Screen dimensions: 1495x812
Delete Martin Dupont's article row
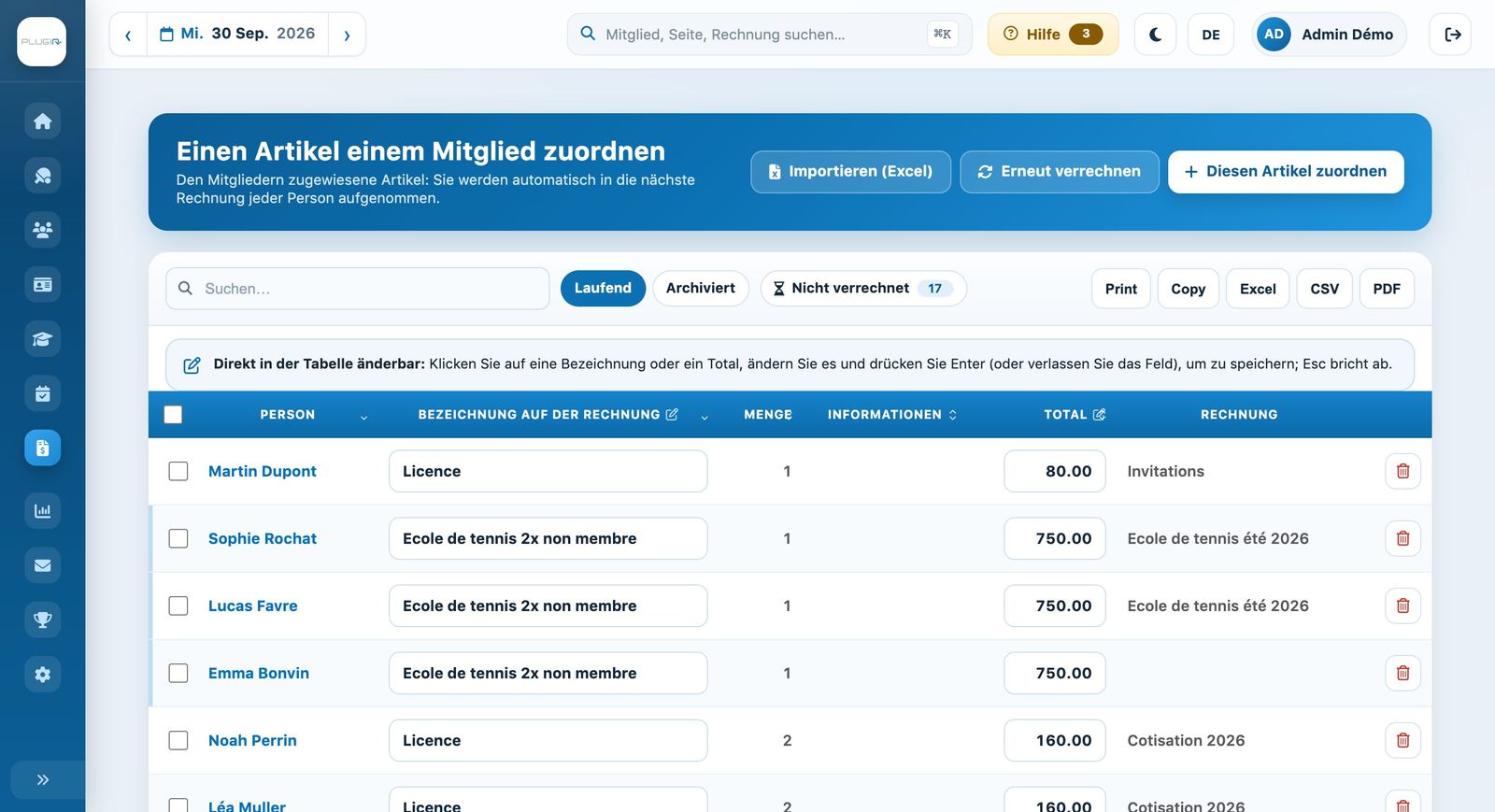click(1402, 471)
